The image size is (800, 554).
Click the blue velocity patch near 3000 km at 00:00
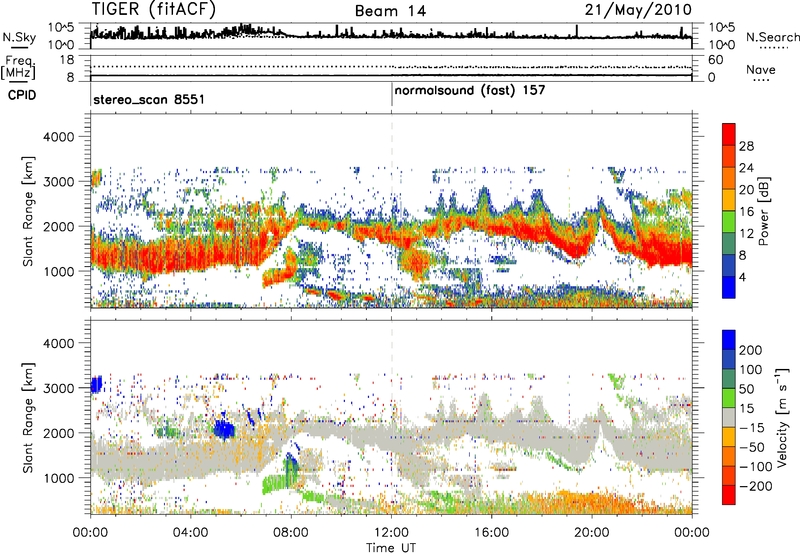pyautogui.click(x=96, y=384)
